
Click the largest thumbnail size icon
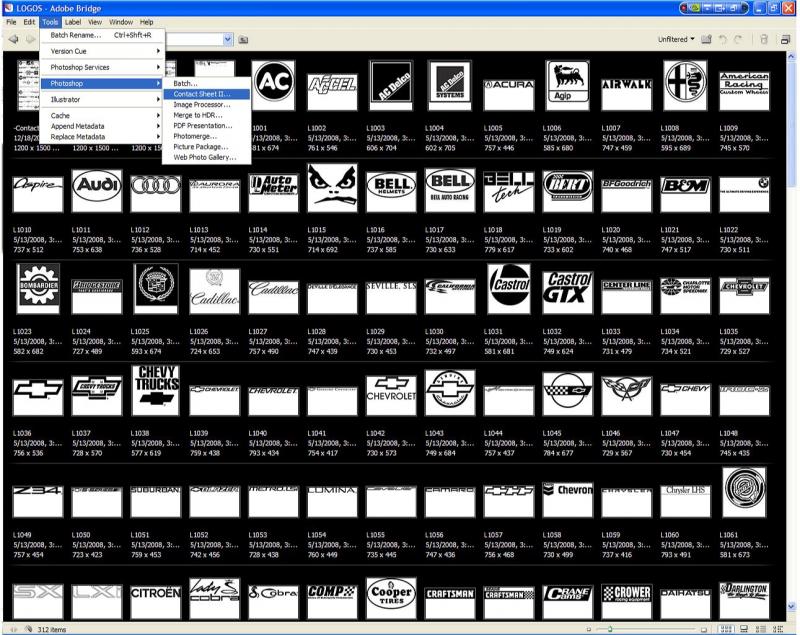pyautogui.click(x=704, y=629)
